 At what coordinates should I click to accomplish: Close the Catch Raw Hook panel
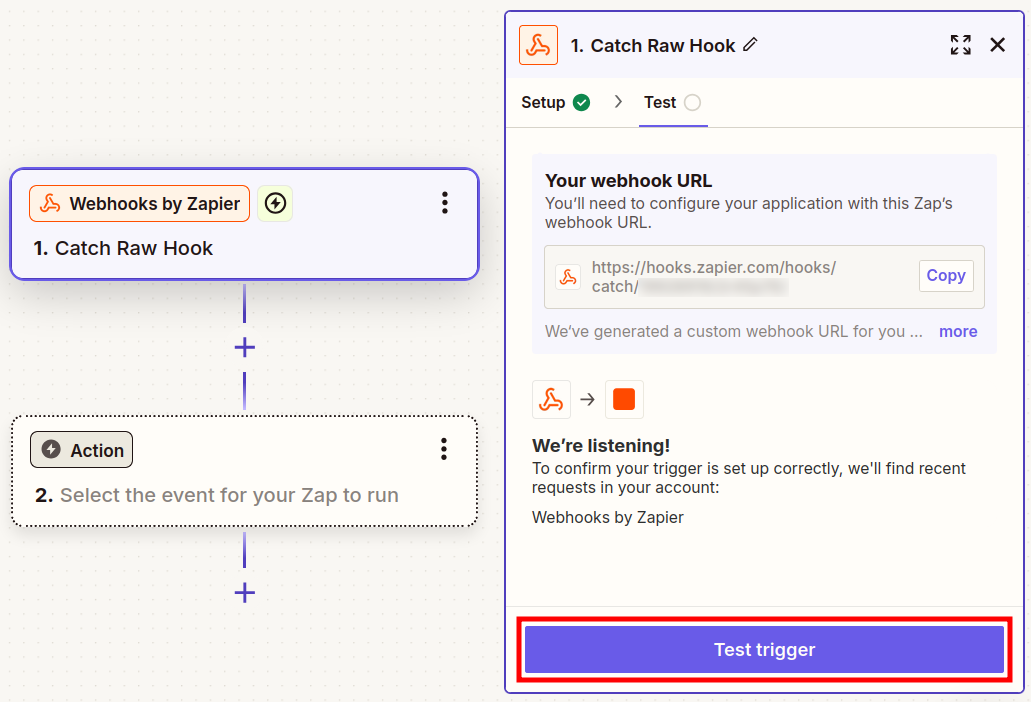(x=997, y=45)
